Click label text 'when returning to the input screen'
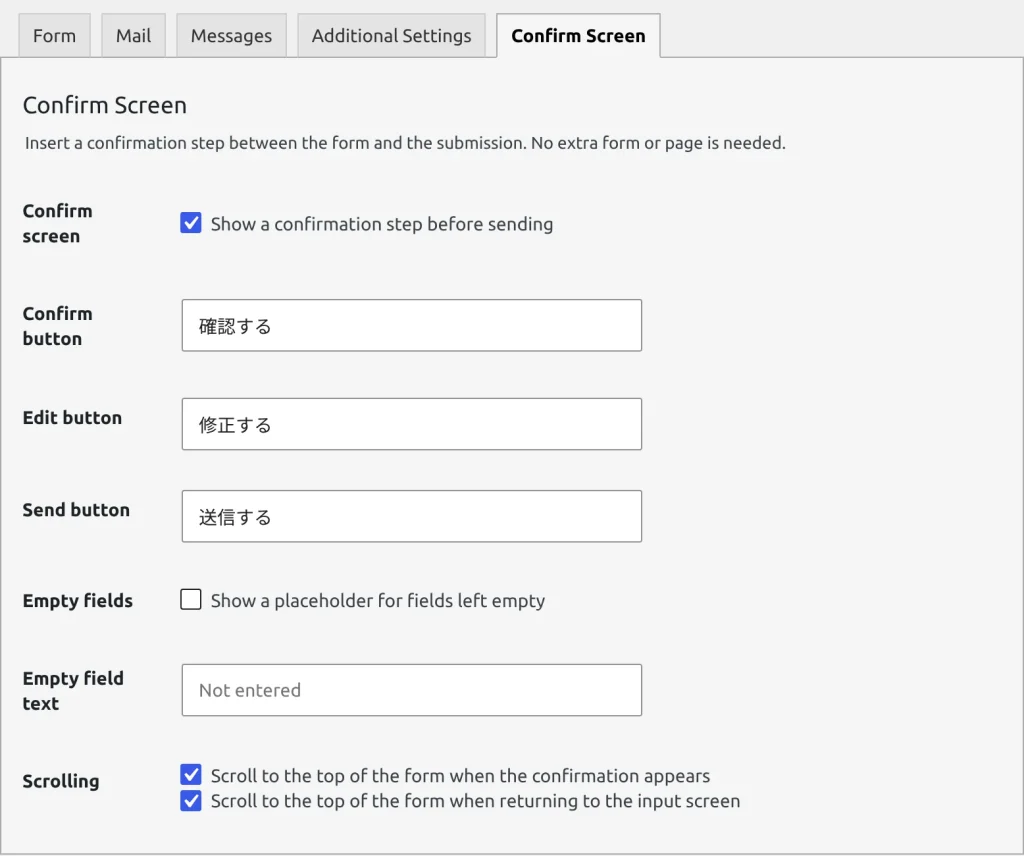This screenshot has height=856, width=1024. (x=594, y=801)
